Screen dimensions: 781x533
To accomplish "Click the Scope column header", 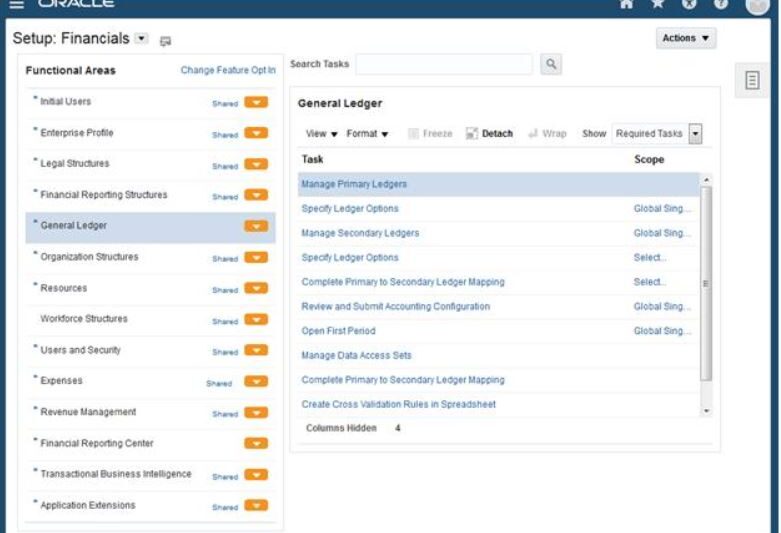I will coord(649,159).
